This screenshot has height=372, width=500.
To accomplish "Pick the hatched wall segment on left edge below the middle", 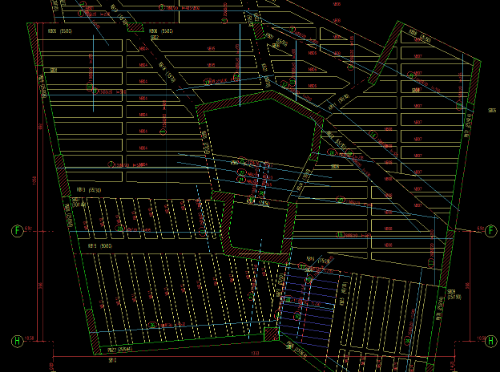I will 62,175.
